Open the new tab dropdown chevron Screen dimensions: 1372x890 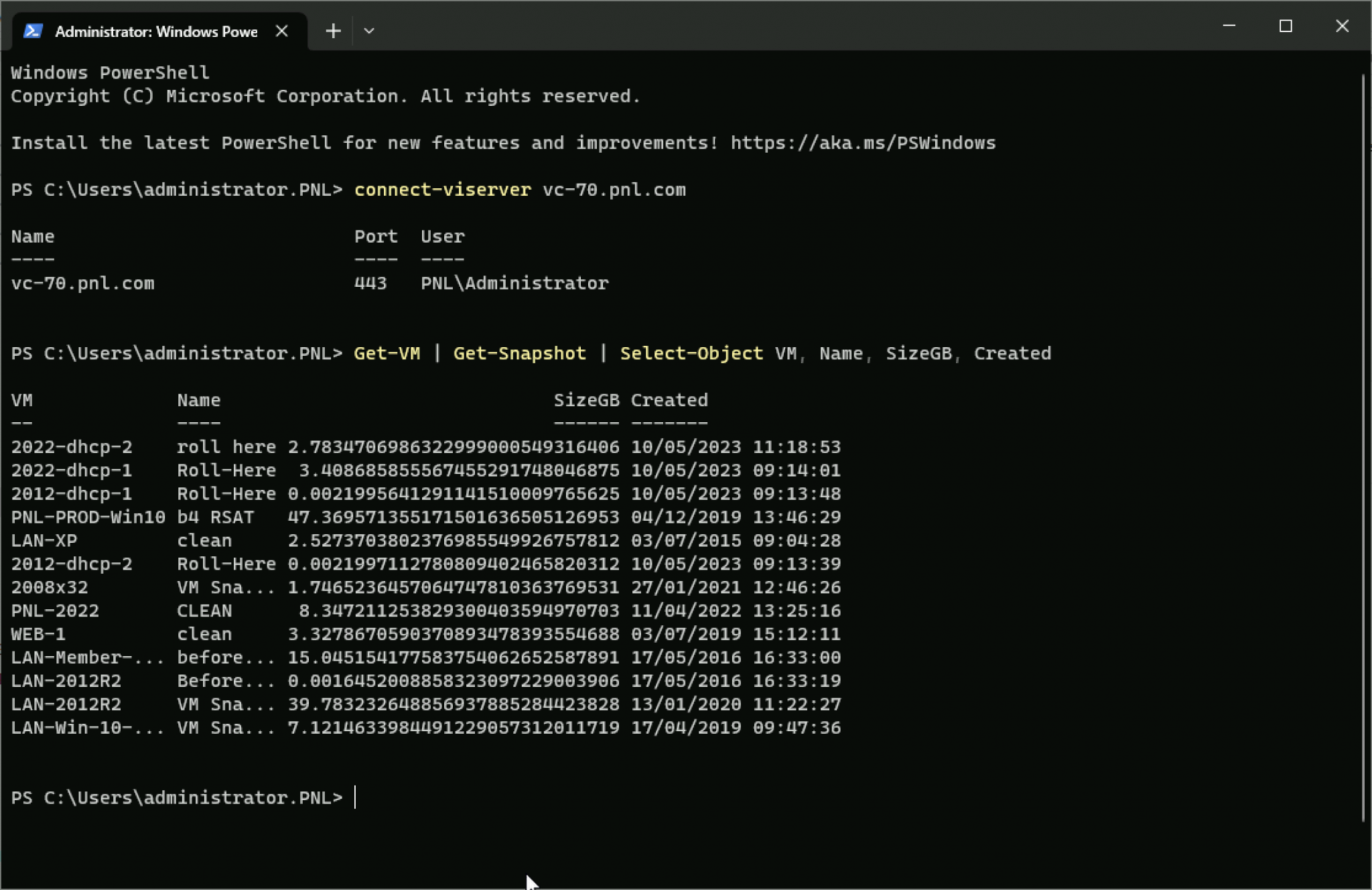tap(369, 31)
